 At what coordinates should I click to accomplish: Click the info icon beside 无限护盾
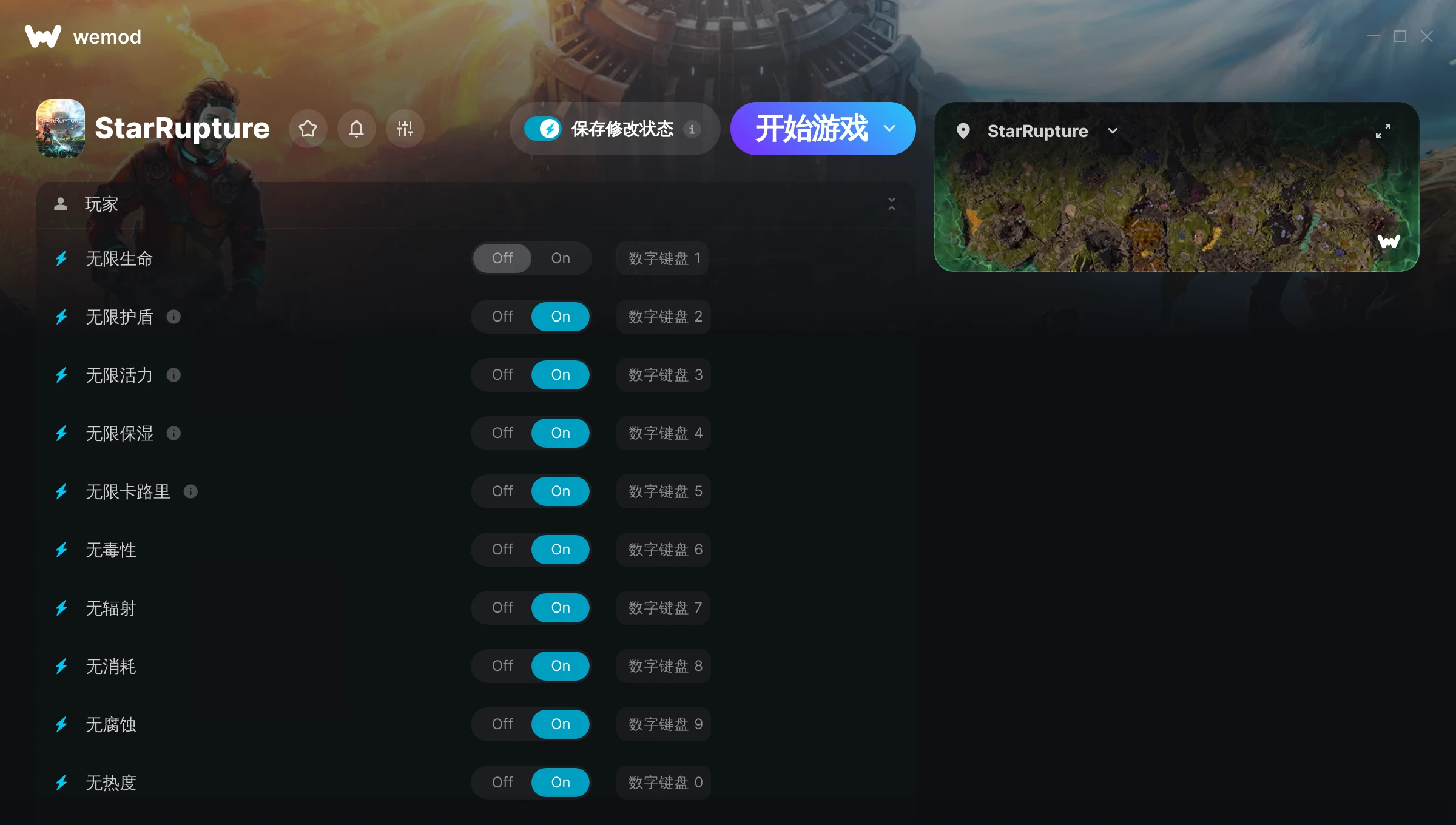[174, 317]
